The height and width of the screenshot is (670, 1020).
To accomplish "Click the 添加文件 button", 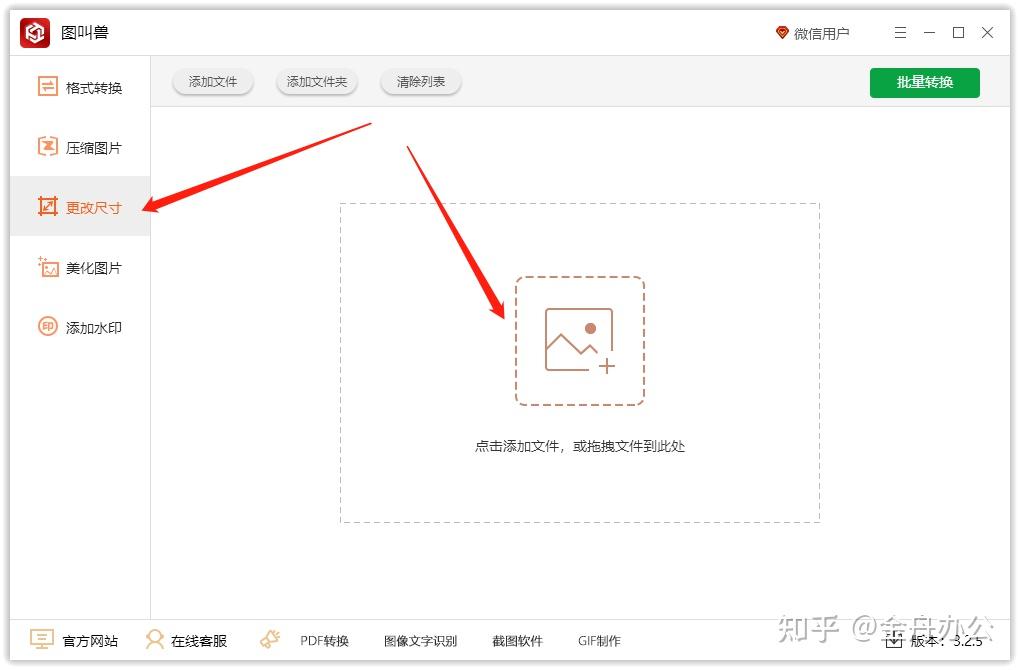I will tap(212, 82).
